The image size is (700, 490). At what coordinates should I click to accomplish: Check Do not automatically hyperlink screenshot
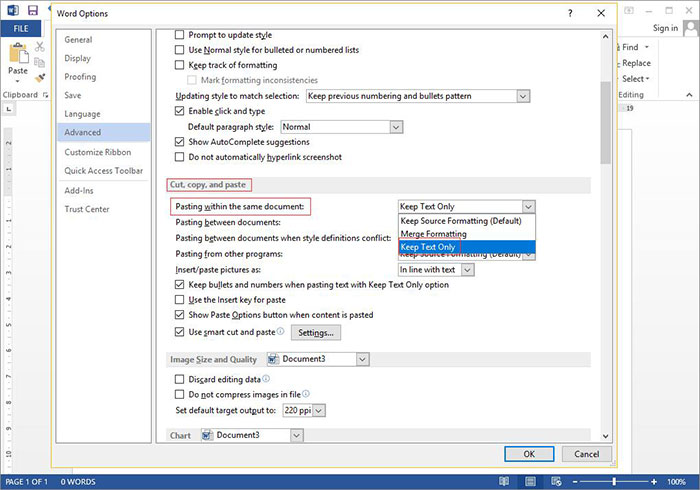point(179,157)
